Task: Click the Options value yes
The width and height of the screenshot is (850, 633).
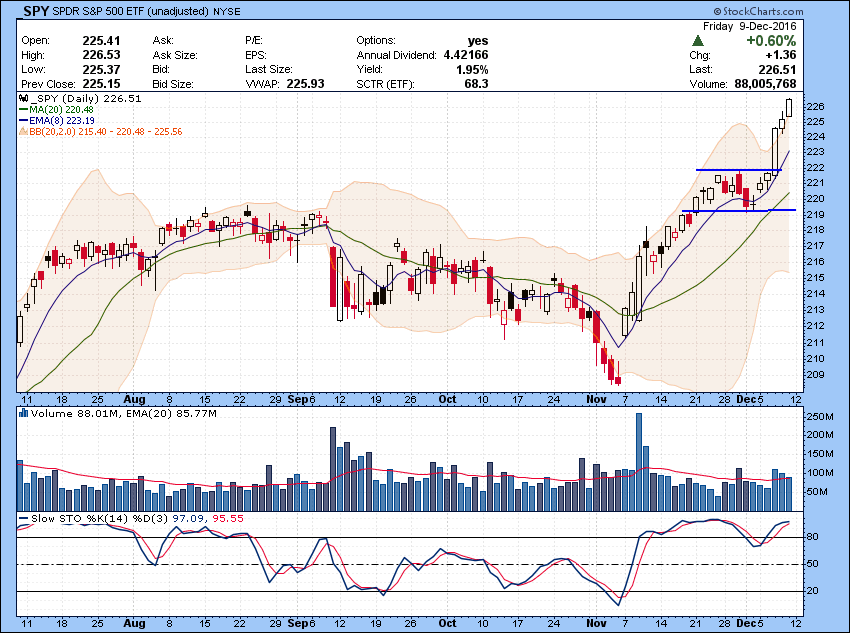Action: click(478, 41)
